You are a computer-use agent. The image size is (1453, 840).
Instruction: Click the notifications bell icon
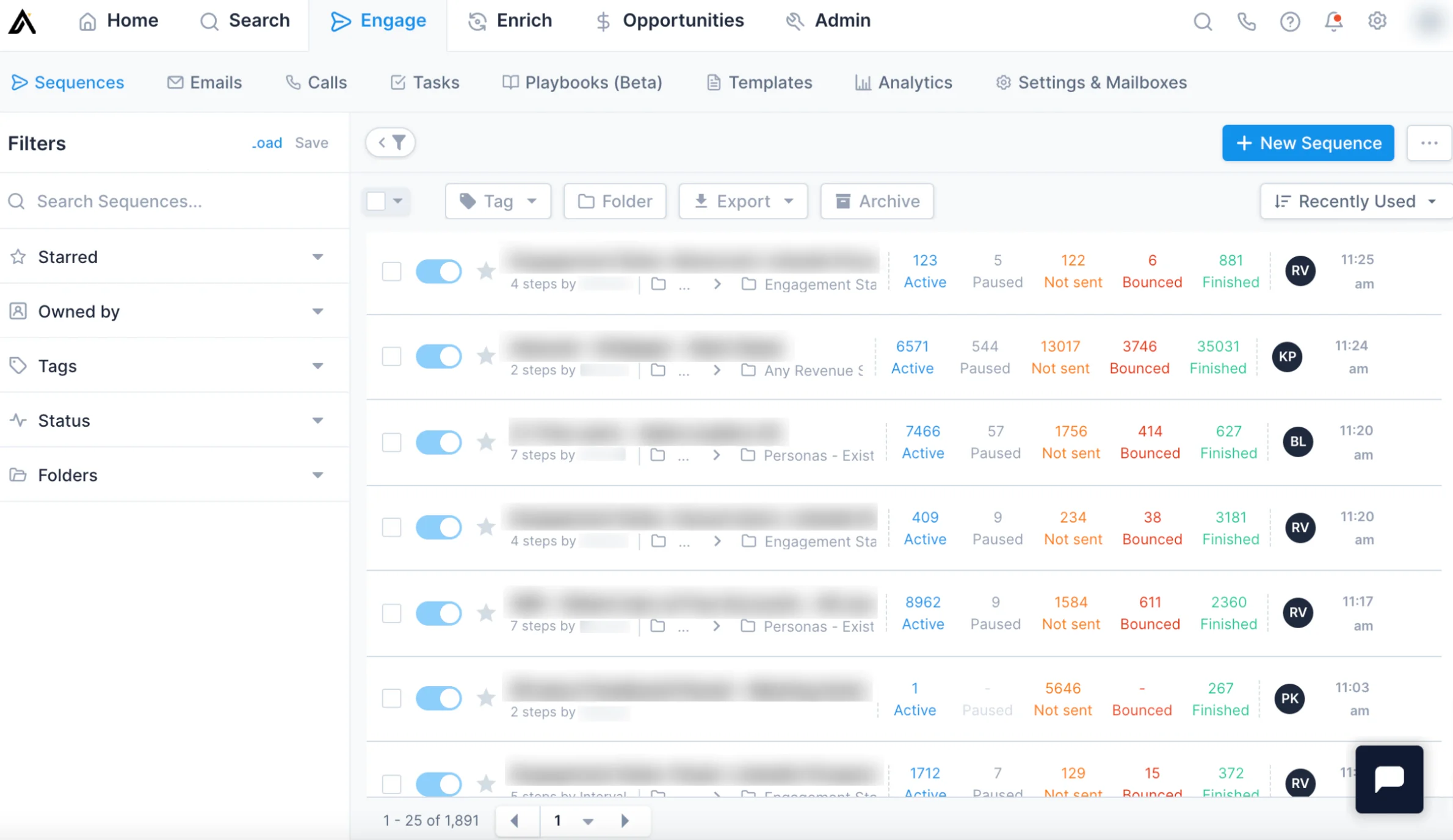(1333, 21)
